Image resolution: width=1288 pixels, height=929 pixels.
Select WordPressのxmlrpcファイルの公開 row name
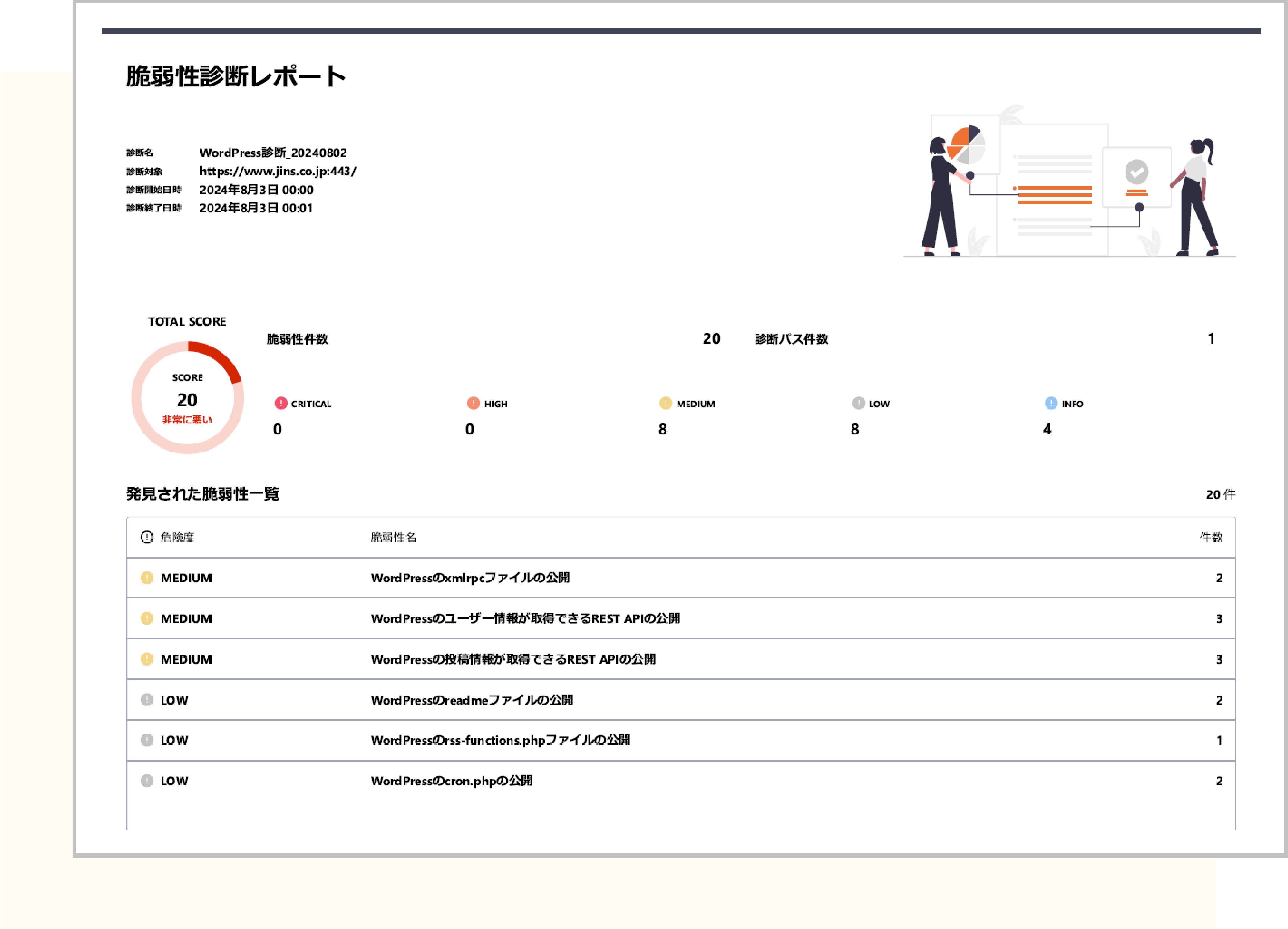pyautogui.click(x=470, y=577)
